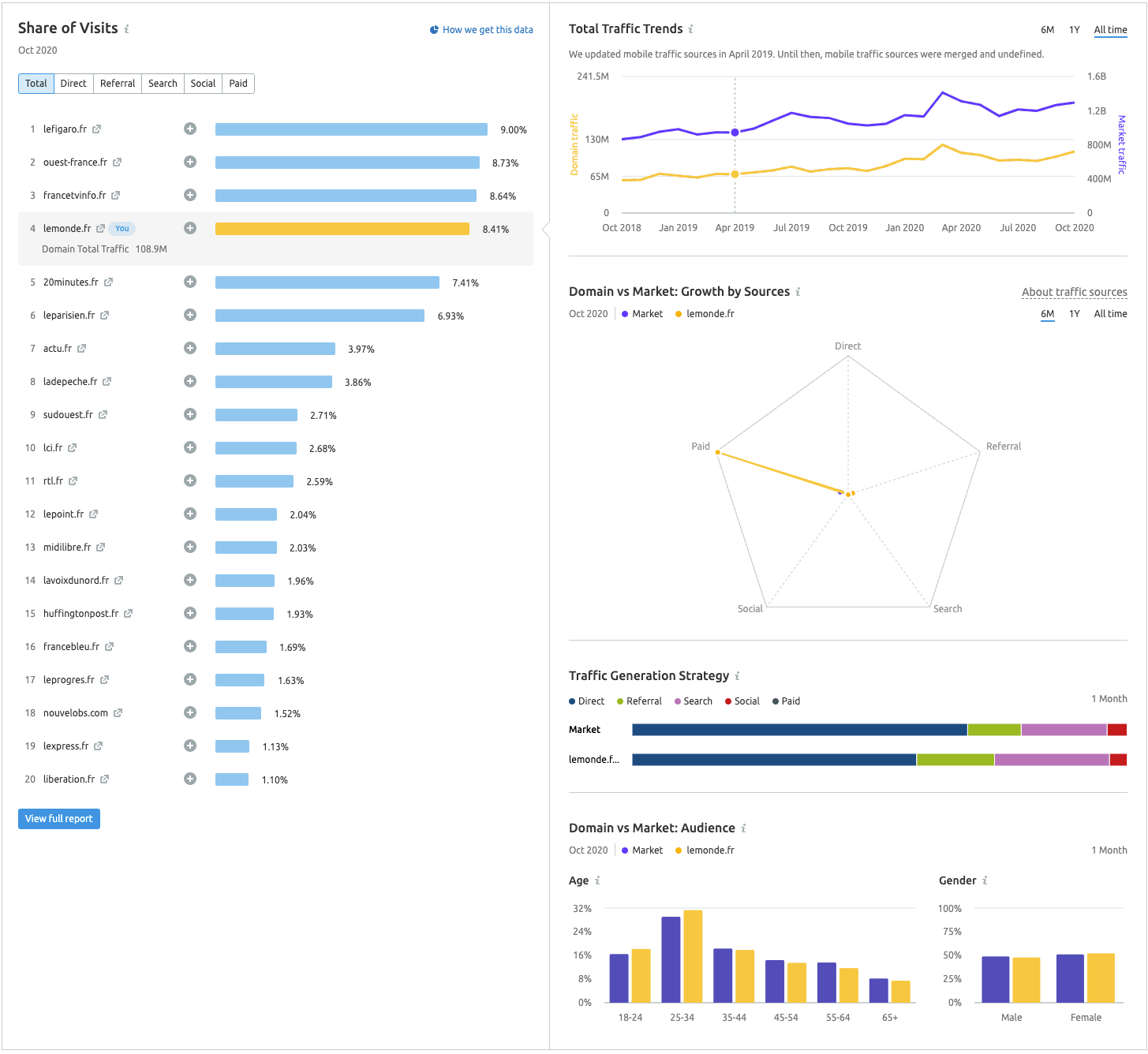Click info icon next to Total Traffic Trends
The width and height of the screenshot is (1148, 1054).
[x=690, y=29]
